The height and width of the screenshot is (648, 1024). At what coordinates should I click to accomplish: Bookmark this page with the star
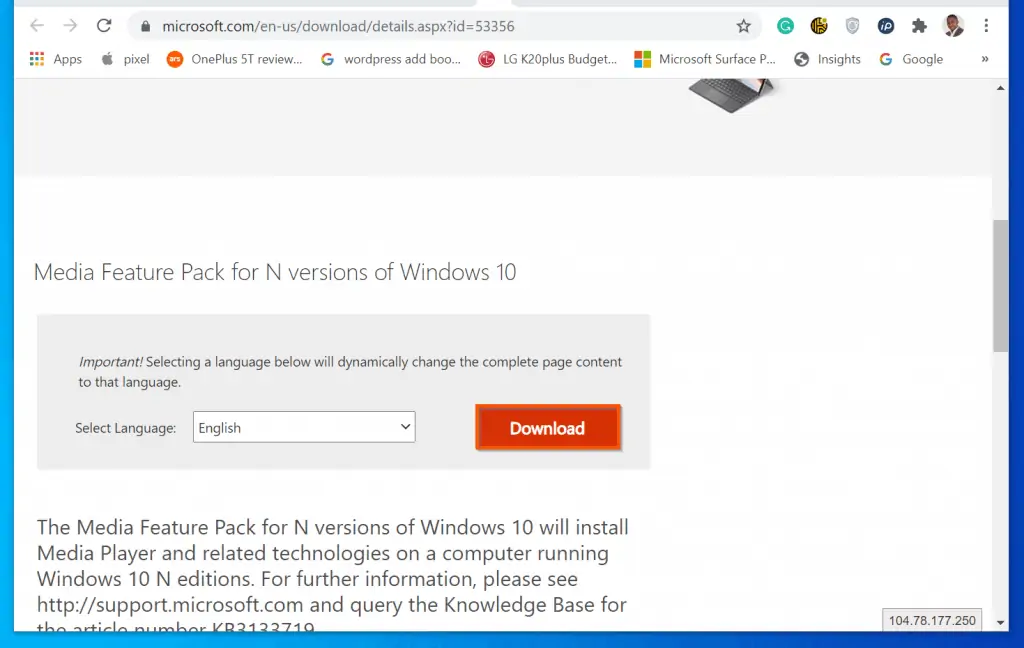tap(743, 26)
